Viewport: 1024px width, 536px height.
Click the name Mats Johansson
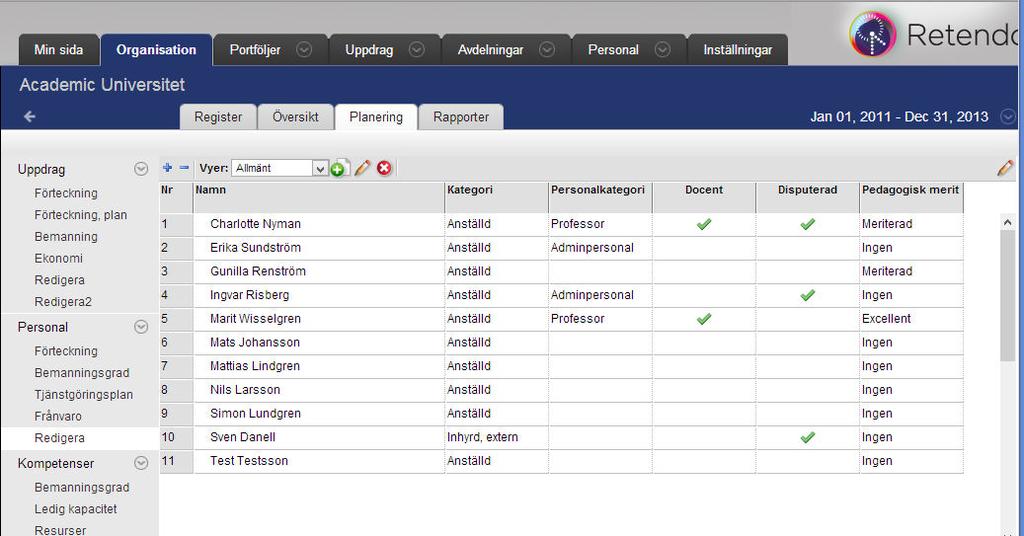point(255,342)
